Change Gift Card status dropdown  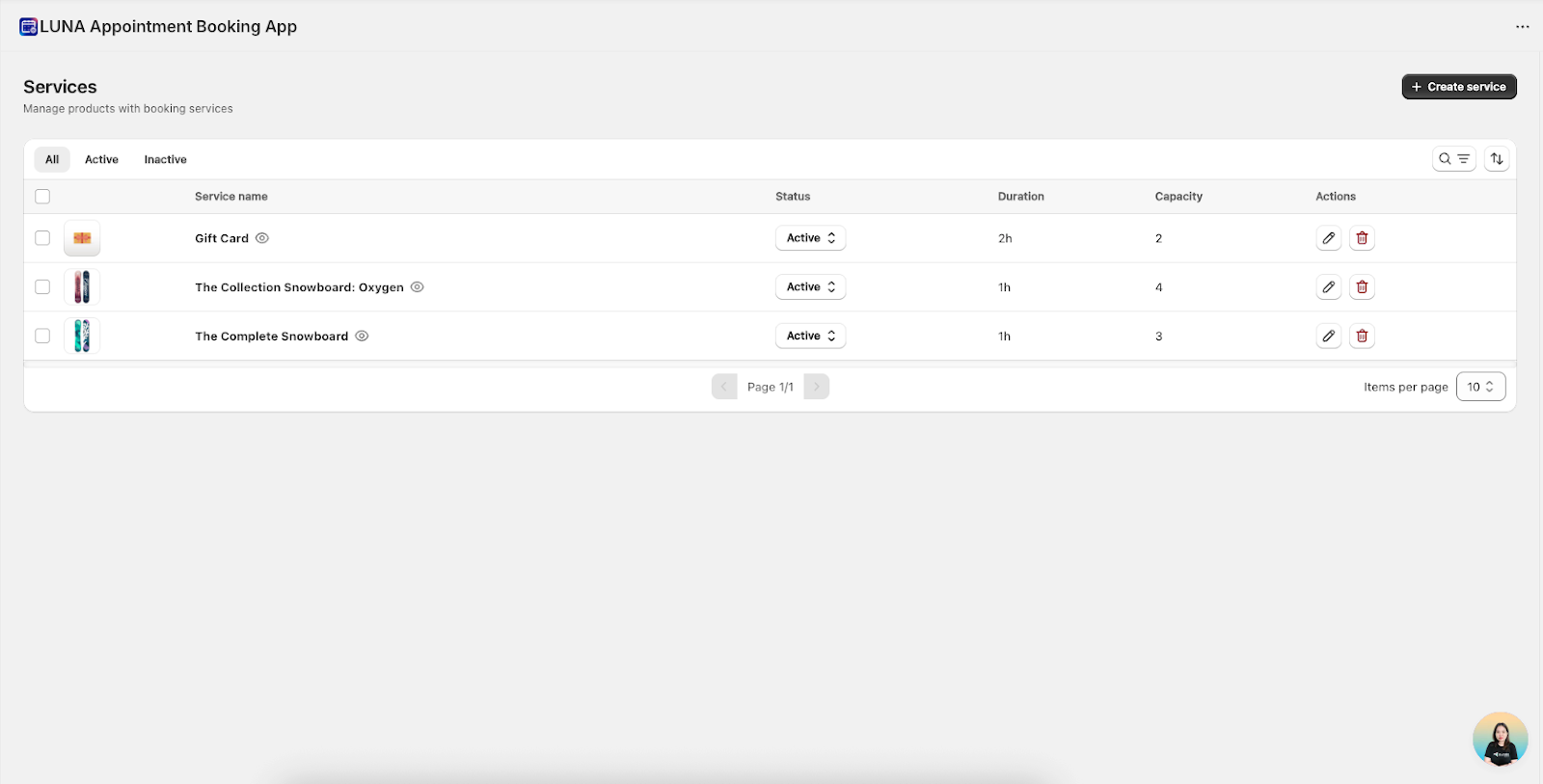(810, 238)
